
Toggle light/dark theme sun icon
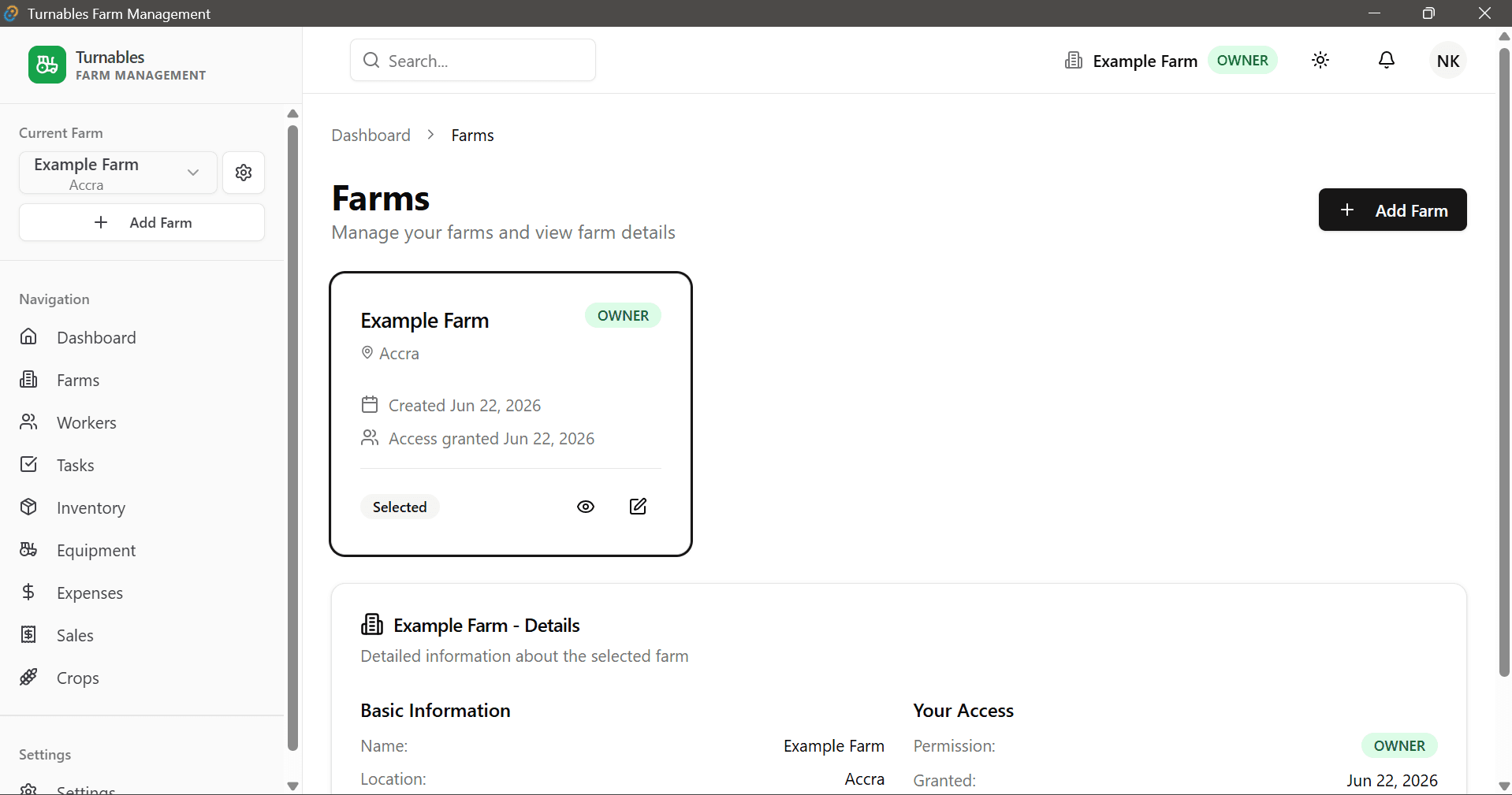point(1320,61)
